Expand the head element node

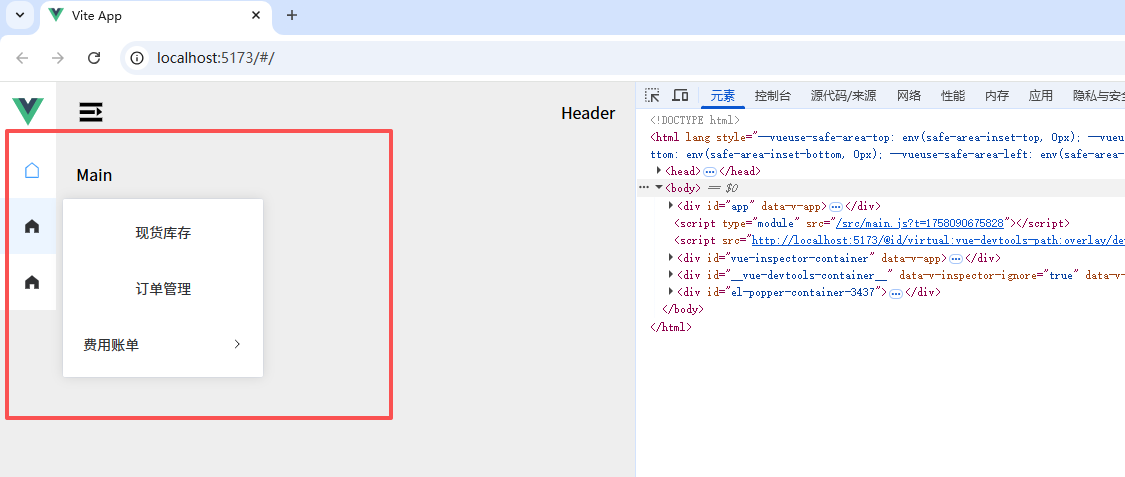pos(659,171)
